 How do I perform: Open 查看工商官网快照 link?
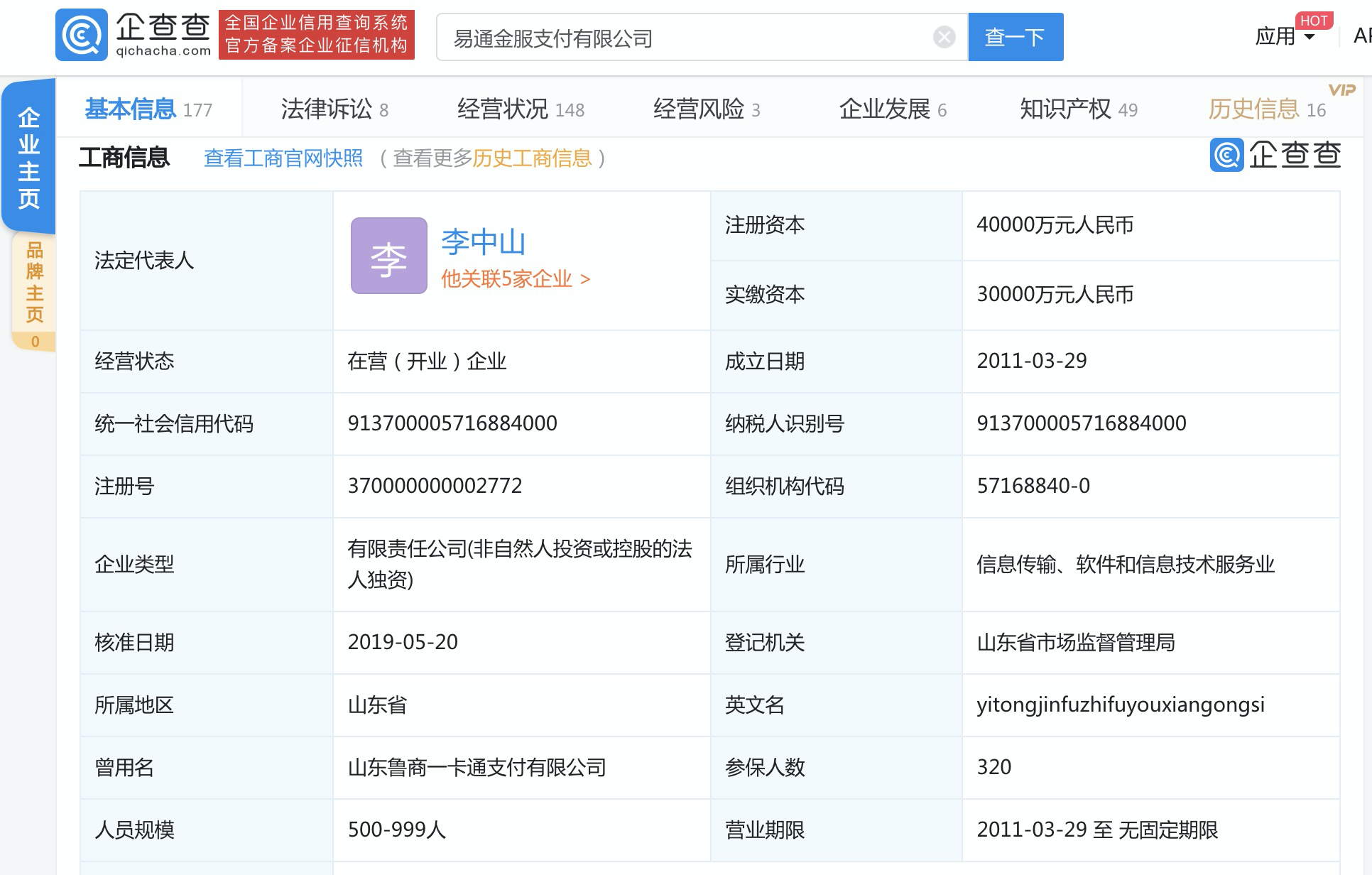click(x=283, y=158)
